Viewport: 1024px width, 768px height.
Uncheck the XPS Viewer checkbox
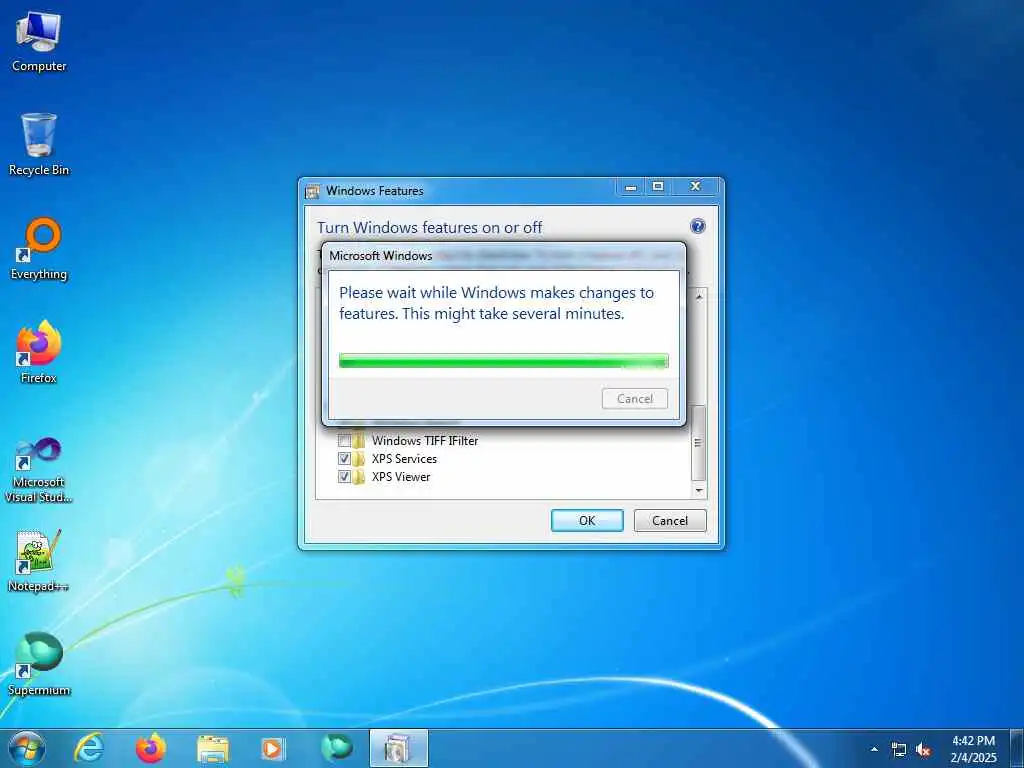344,477
